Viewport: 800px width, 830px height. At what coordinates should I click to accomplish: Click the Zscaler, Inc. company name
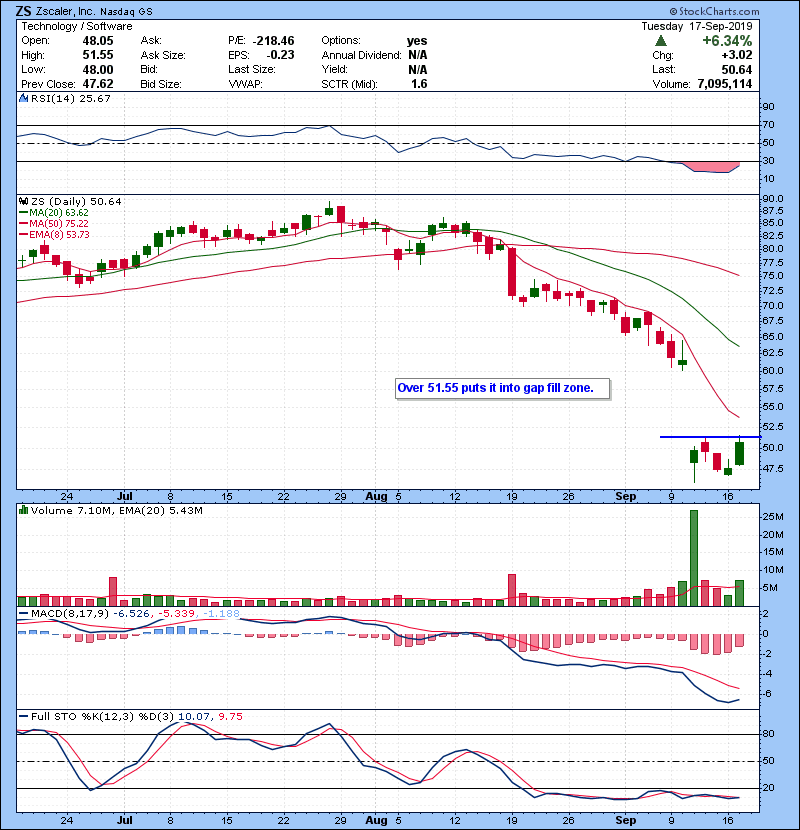click(x=65, y=11)
